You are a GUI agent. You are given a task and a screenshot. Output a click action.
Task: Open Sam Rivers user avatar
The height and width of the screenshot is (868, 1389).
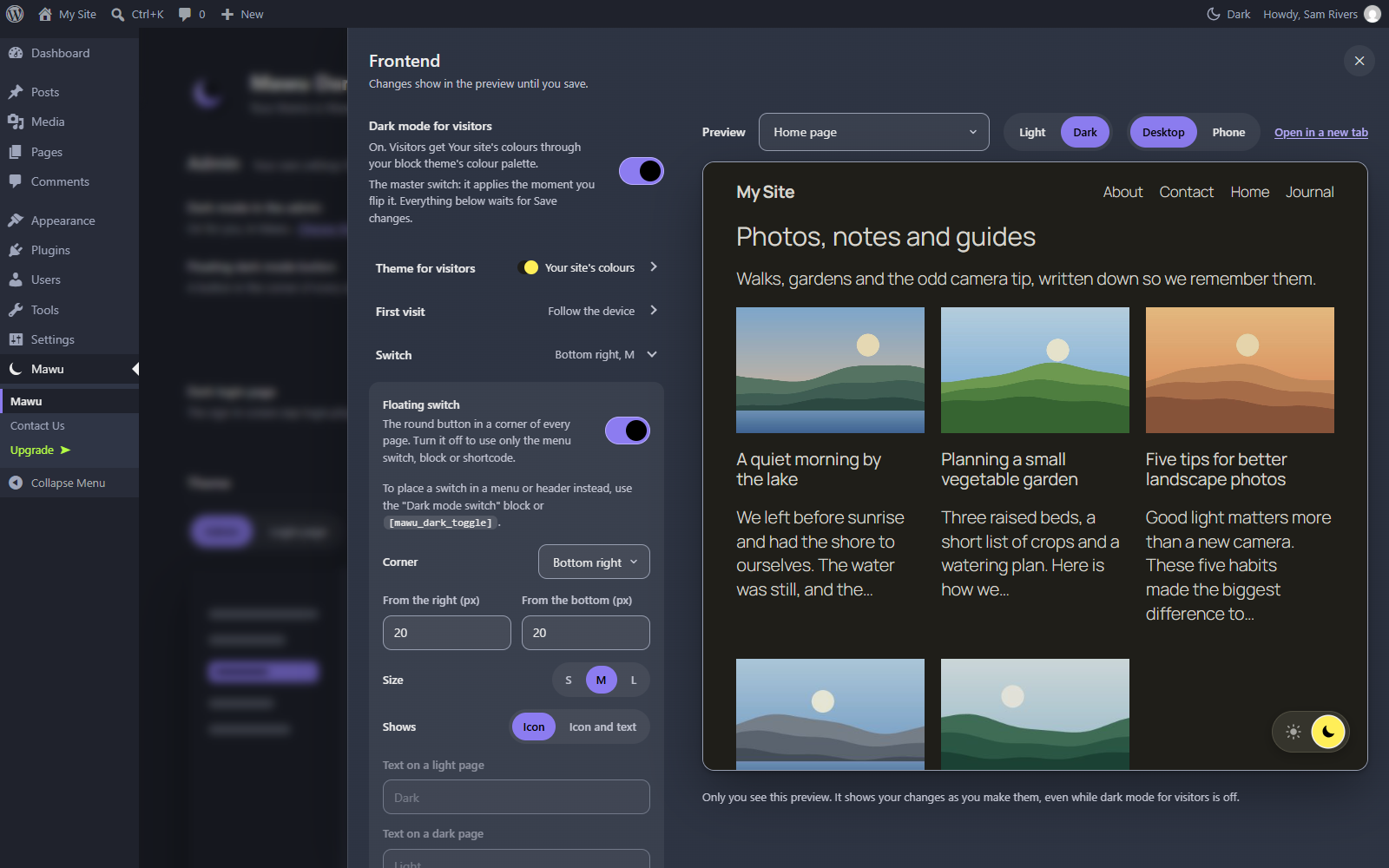coord(1373,14)
